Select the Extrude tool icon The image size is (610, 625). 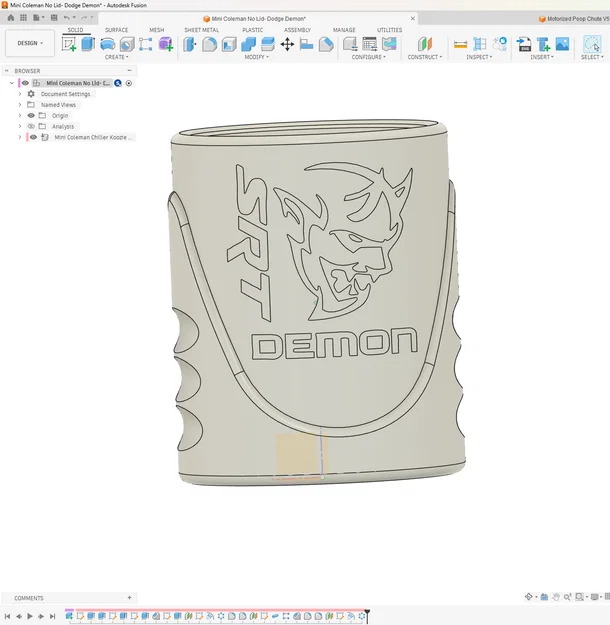tap(88, 44)
